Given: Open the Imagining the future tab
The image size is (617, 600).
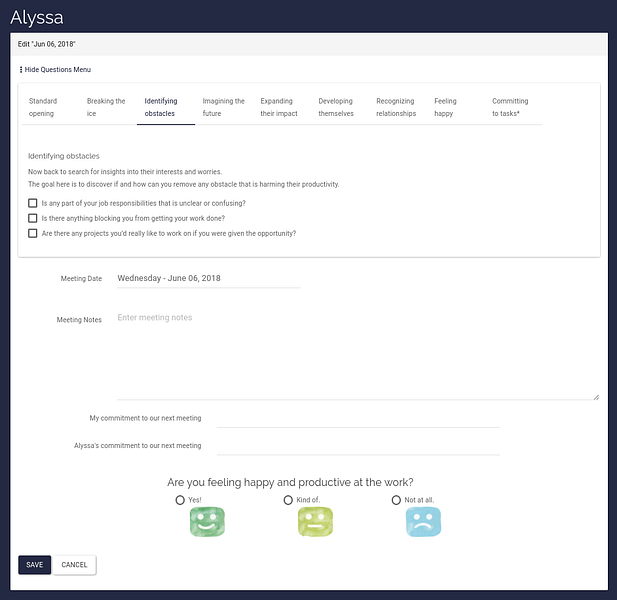Looking at the screenshot, I should (224, 107).
